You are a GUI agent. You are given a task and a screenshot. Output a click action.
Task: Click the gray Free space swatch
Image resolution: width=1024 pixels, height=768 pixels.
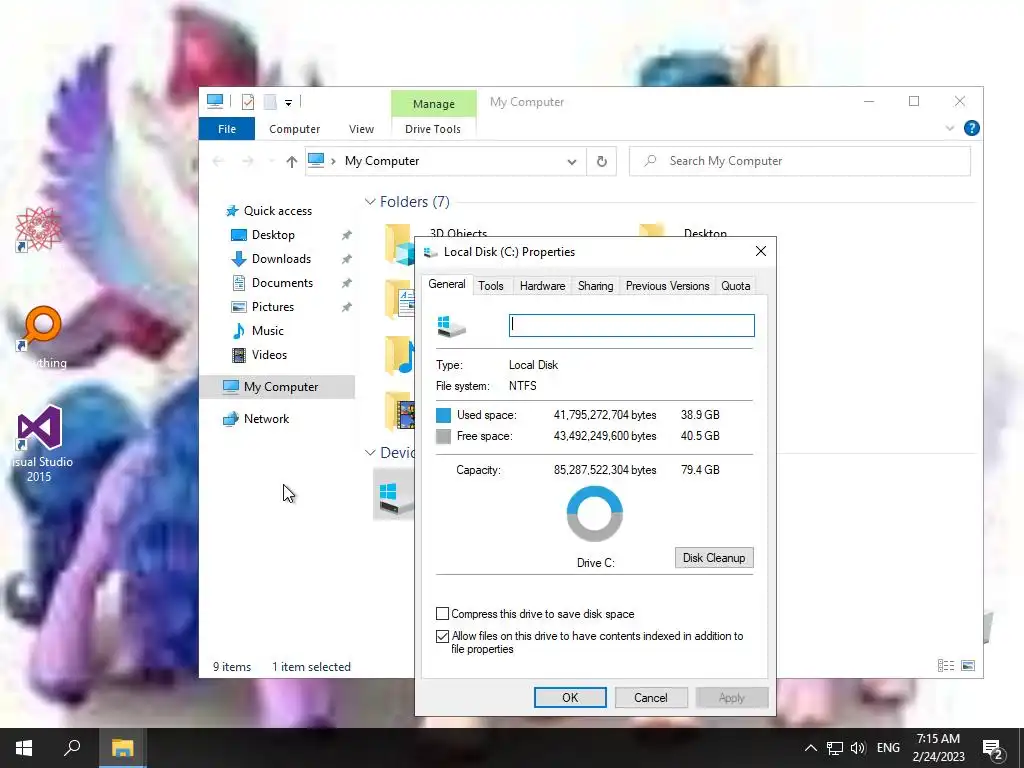pos(443,436)
